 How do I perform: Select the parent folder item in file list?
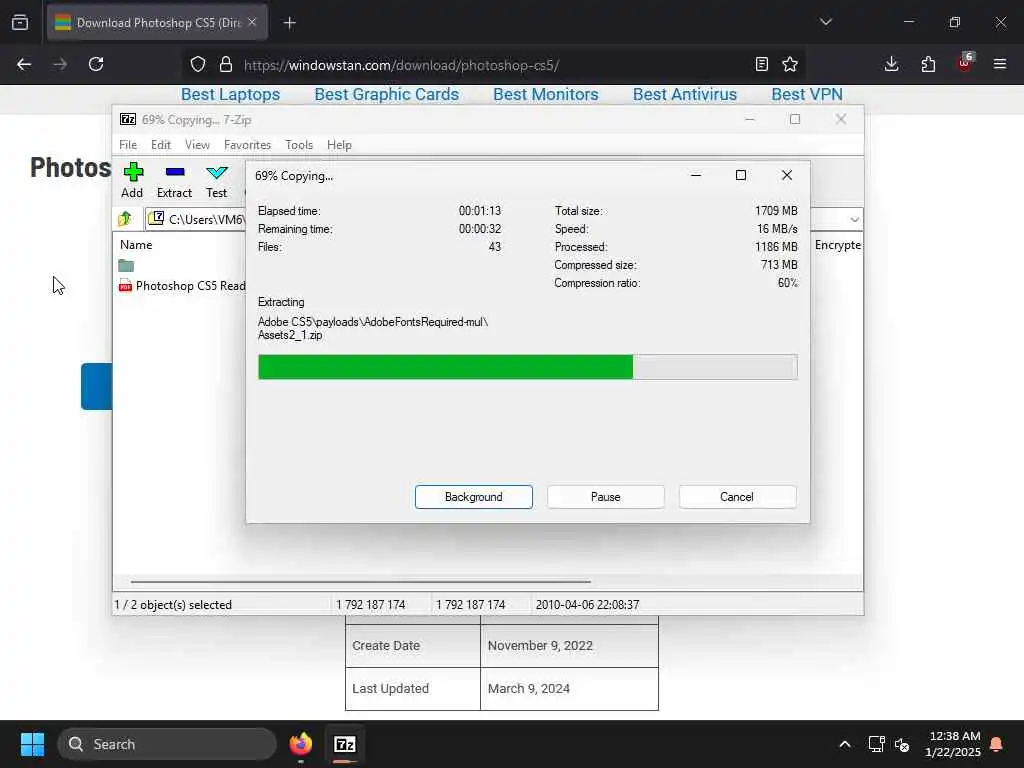(126, 266)
